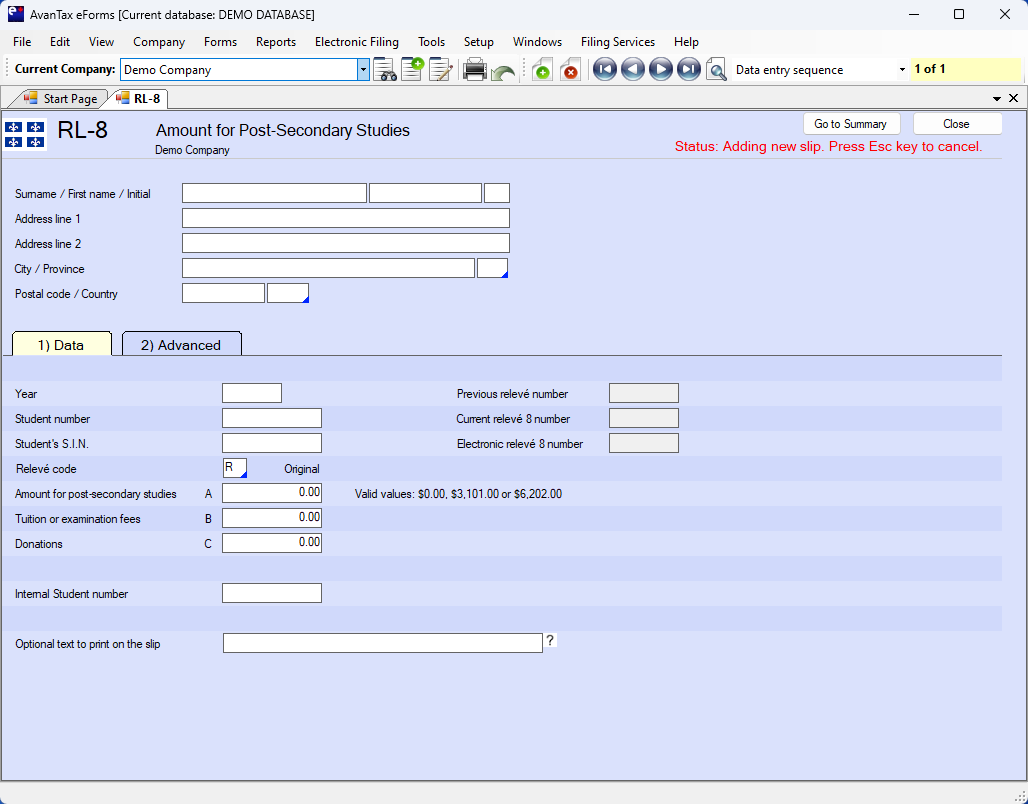Click the search slip magnifier icon
Image resolution: width=1028 pixels, height=804 pixels.
[716, 70]
